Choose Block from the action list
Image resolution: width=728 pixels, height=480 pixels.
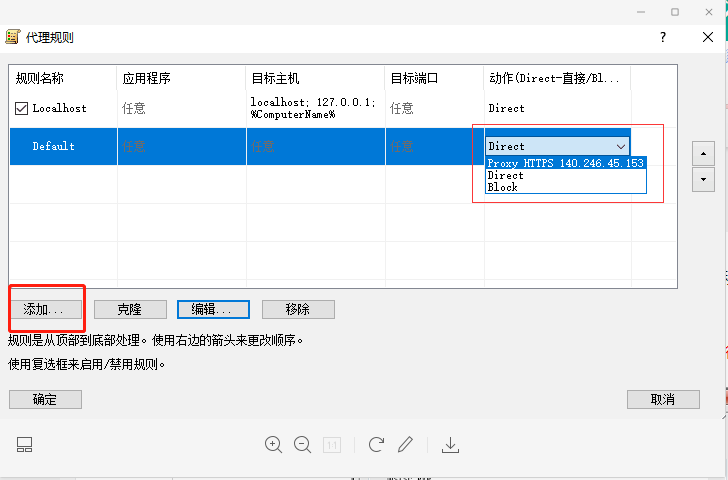tap(503, 187)
